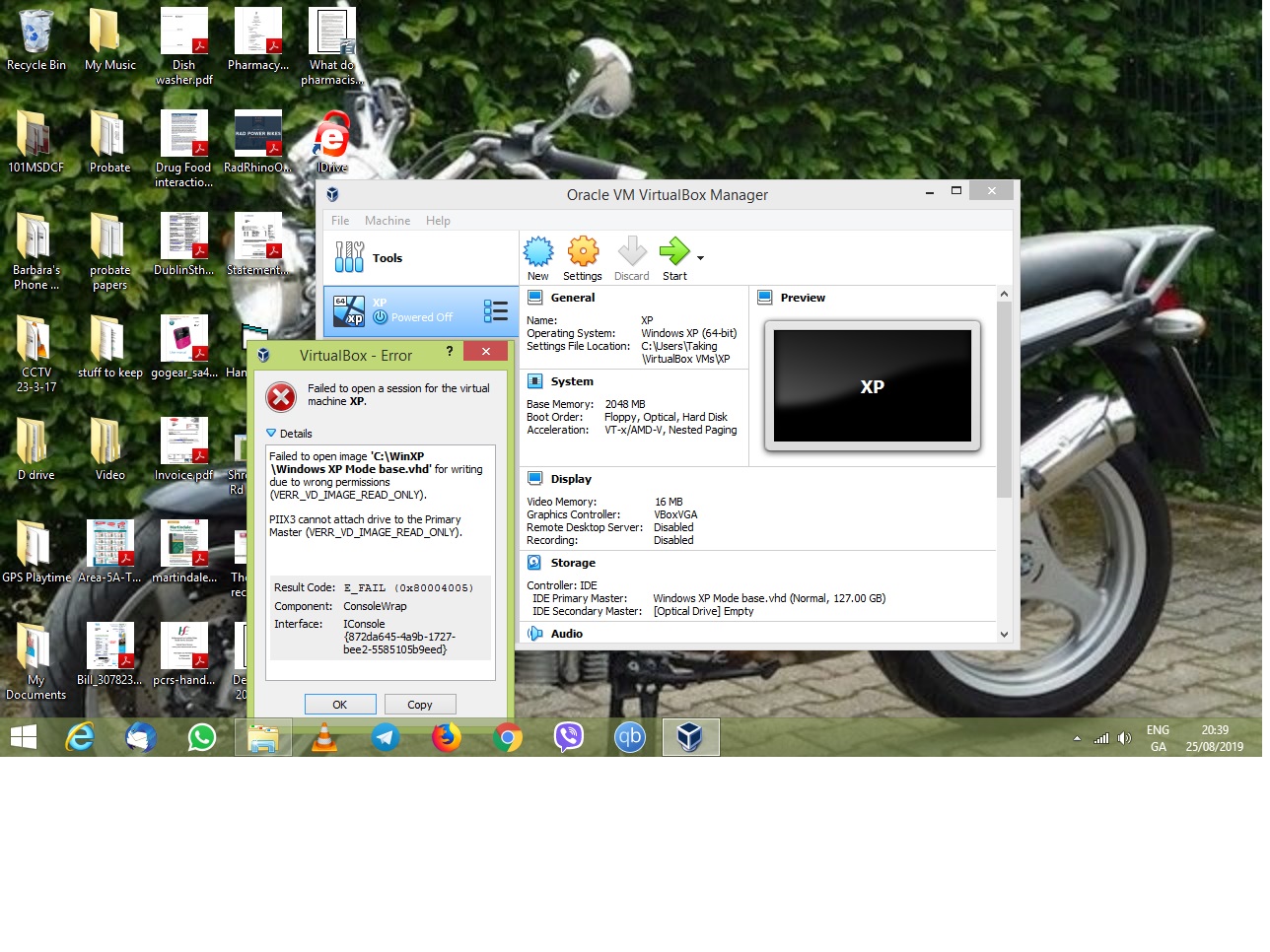Screen dimensions: 1270x952
Task: Click the Windows XP Mode base.vhd storage entry
Action: (x=769, y=598)
